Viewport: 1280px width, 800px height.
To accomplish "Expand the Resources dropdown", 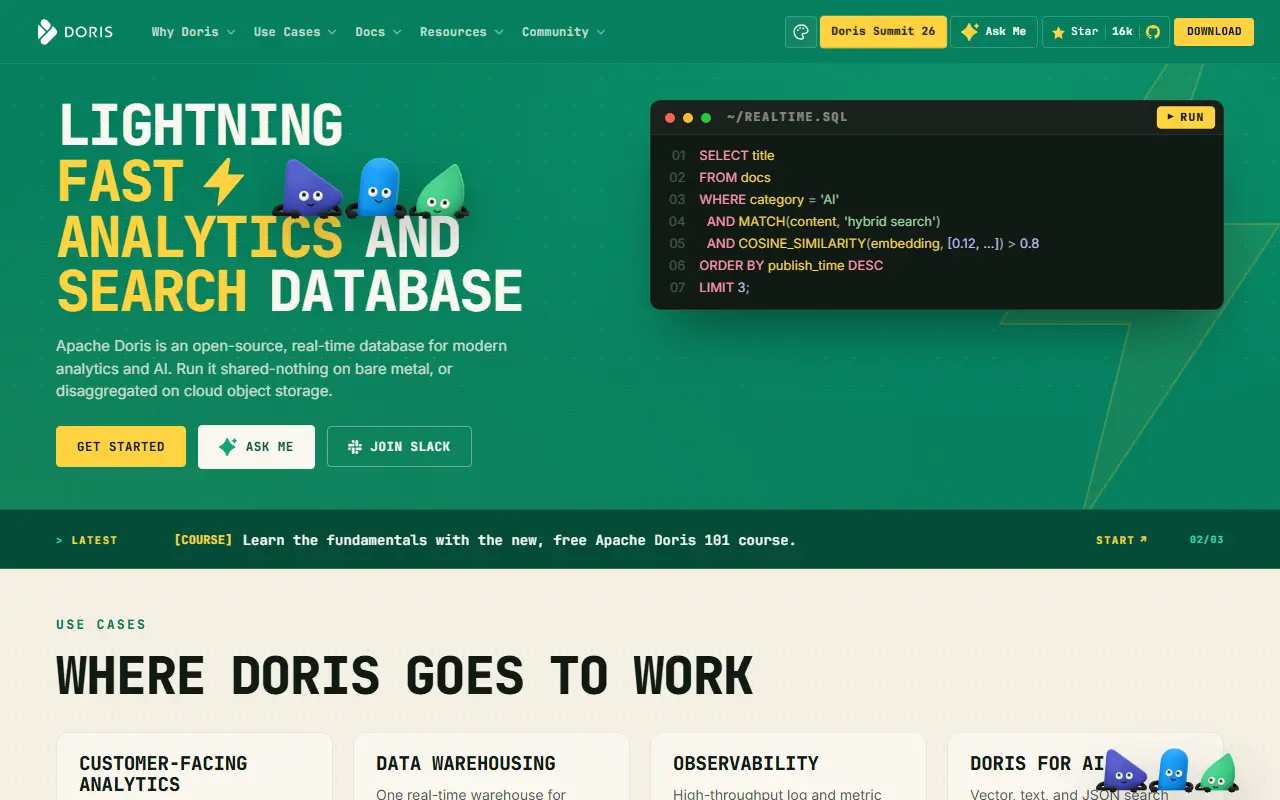I will click(x=462, y=32).
